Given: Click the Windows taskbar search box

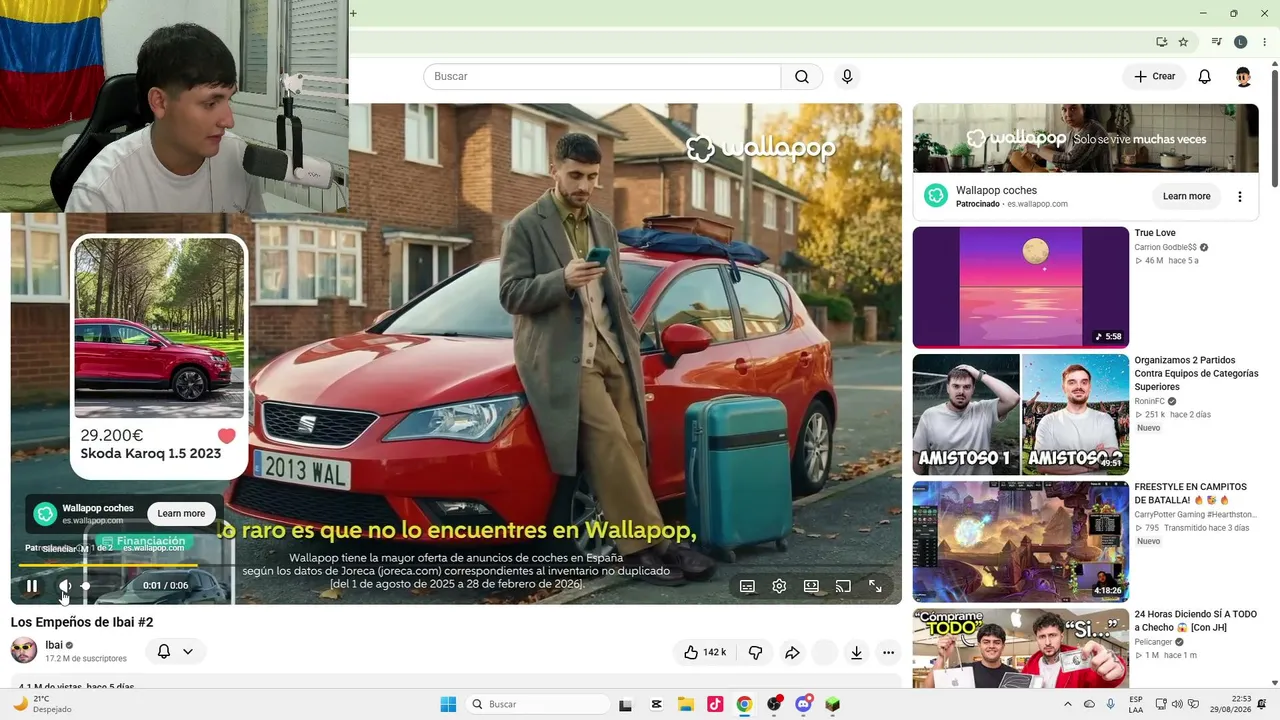Looking at the screenshot, I should point(538,704).
